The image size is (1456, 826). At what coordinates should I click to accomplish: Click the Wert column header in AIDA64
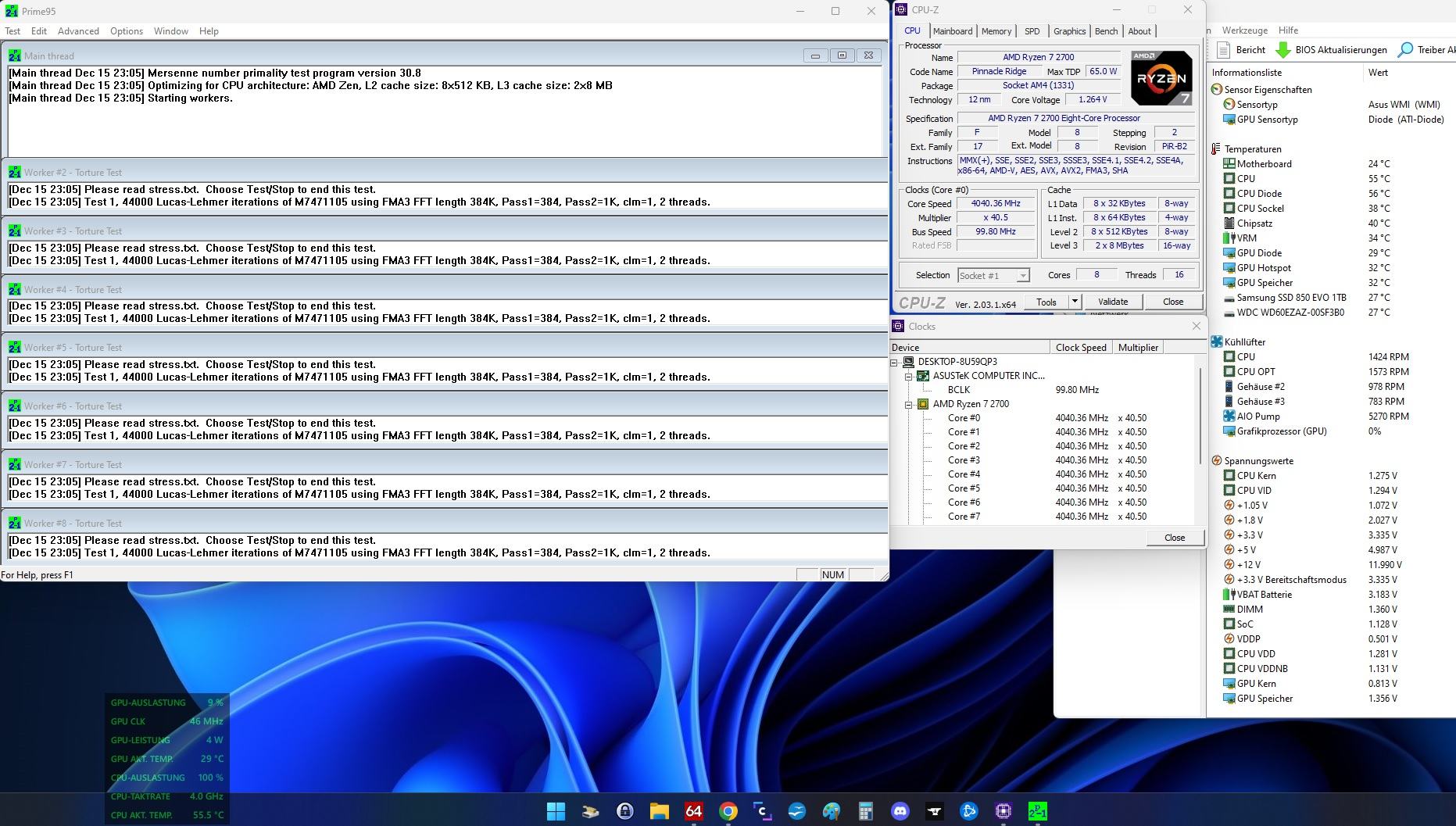(1409, 73)
